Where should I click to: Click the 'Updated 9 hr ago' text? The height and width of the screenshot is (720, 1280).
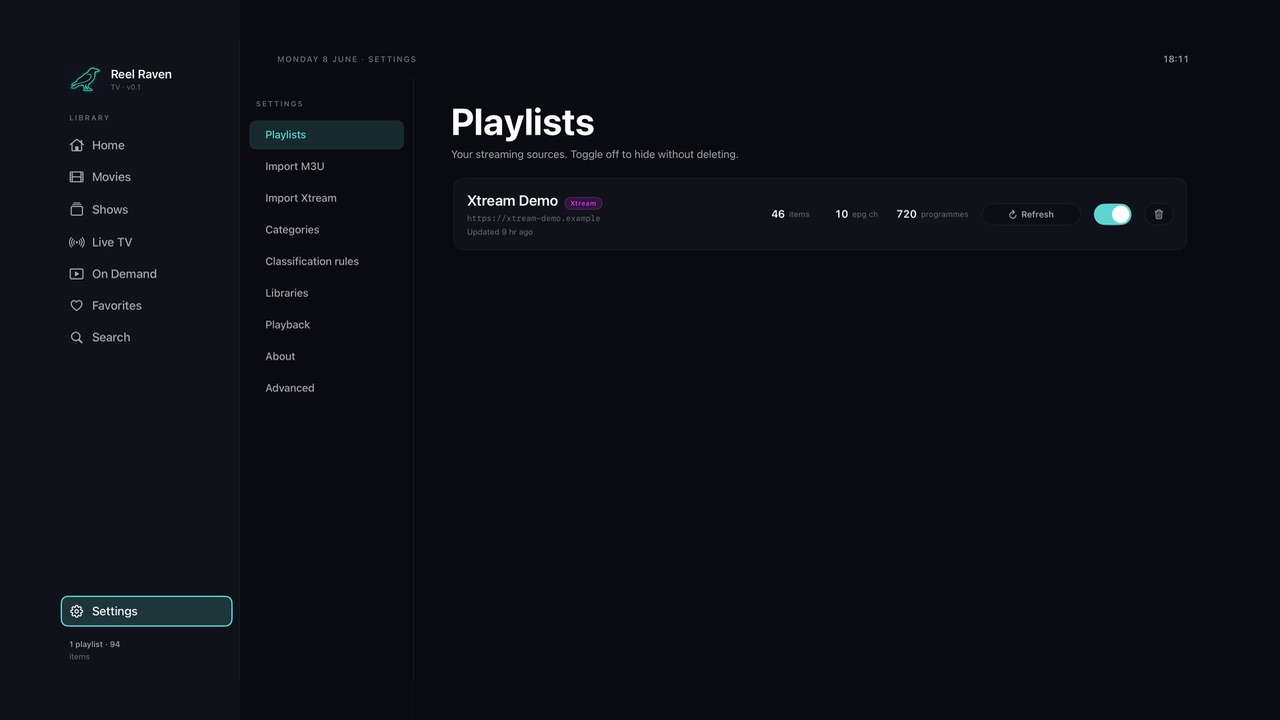pos(500,232)
